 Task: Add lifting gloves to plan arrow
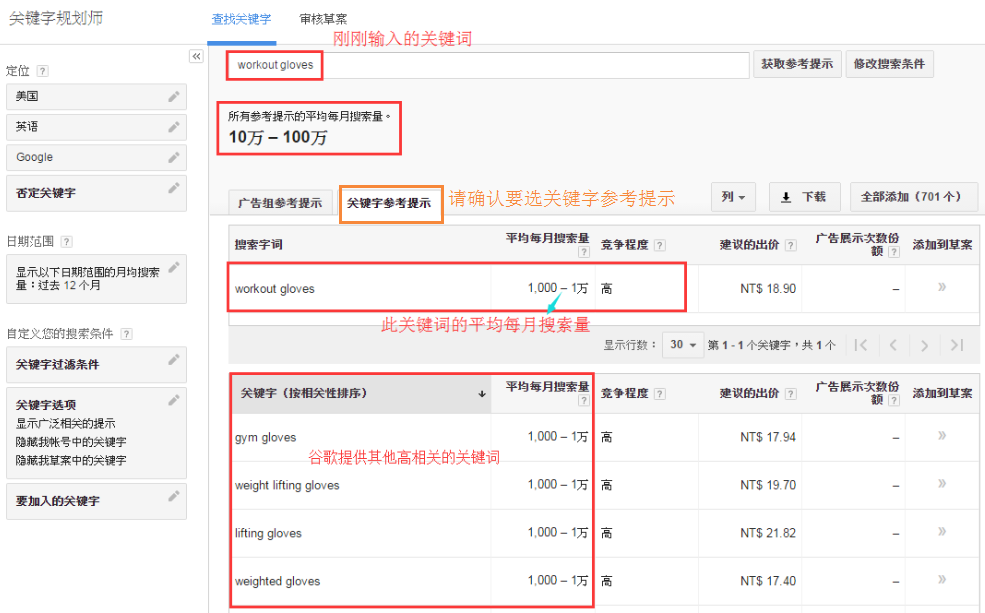942,531
